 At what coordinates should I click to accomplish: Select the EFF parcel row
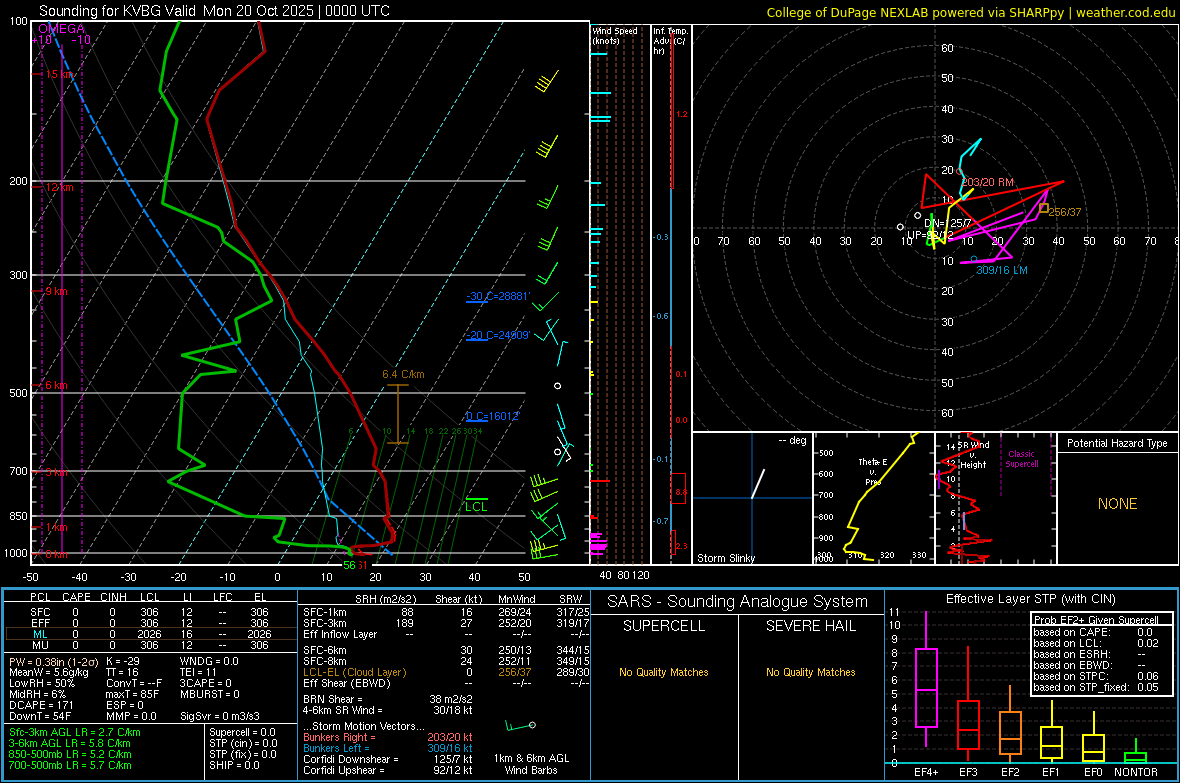click(x=150, y=623)
